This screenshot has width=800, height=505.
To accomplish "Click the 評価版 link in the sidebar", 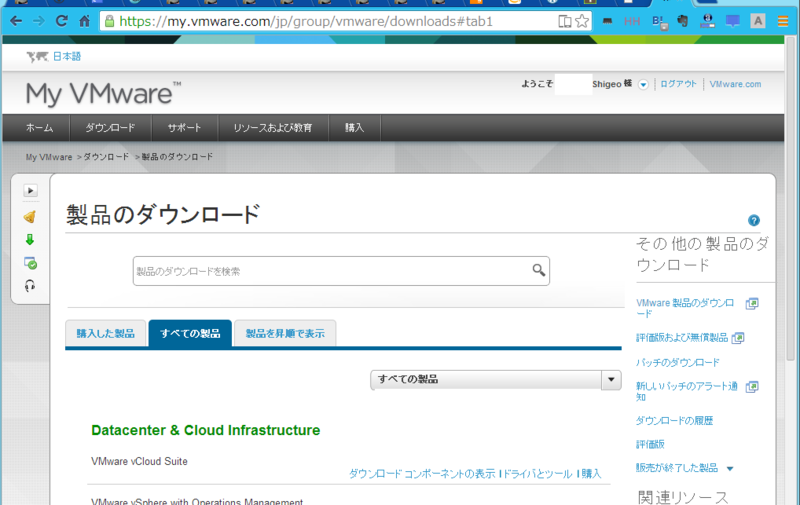I will (650, 444).
